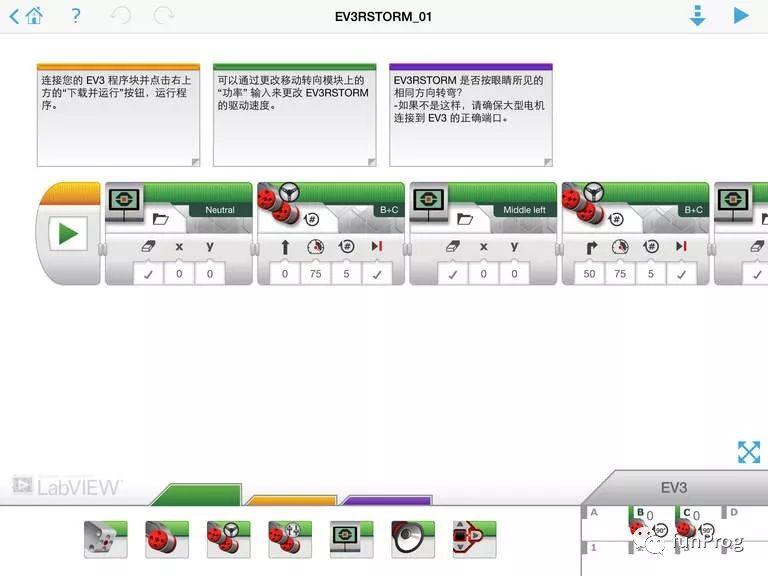This screenshot has height=576, width=768.
Task: Open rotations mode selector on second Move Steering block
Action: (x=616, y=219)
